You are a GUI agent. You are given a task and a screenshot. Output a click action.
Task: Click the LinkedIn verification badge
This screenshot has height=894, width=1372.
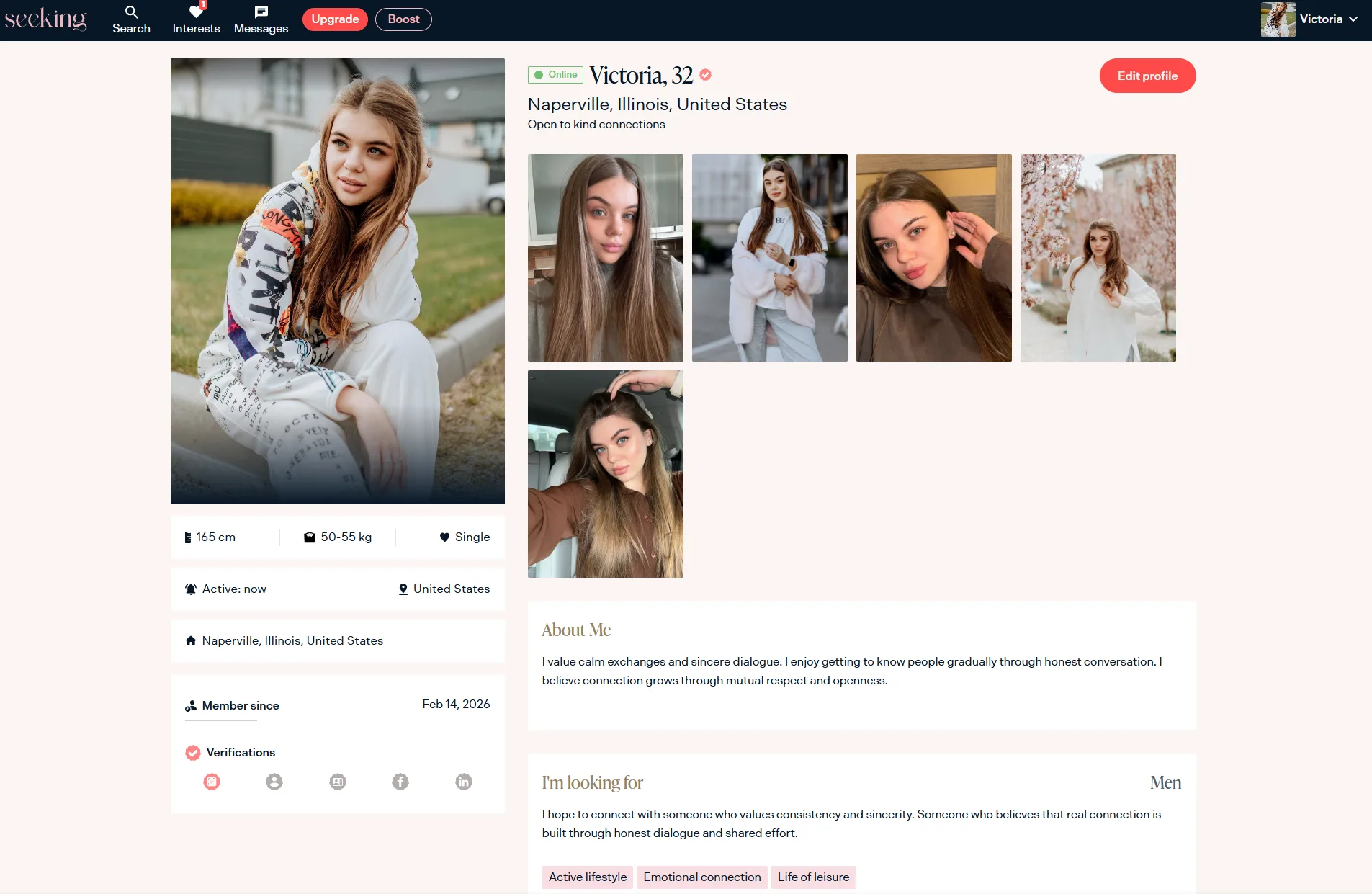click(464, 782)
